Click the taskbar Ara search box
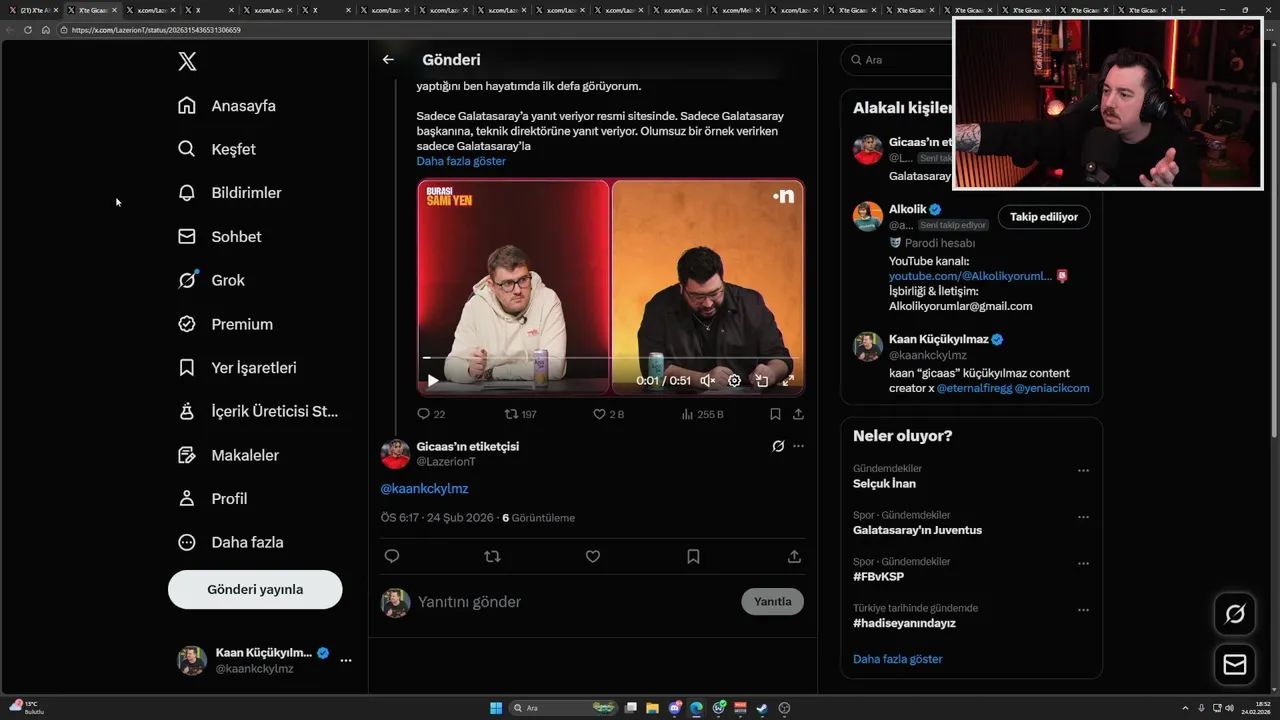 pos(565,708)
